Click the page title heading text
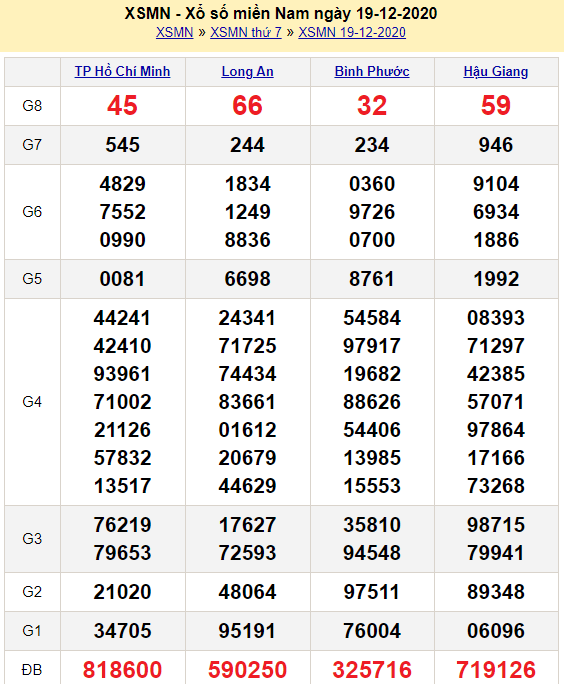This screenshot has height=684, width=564. tap(281, 14)
